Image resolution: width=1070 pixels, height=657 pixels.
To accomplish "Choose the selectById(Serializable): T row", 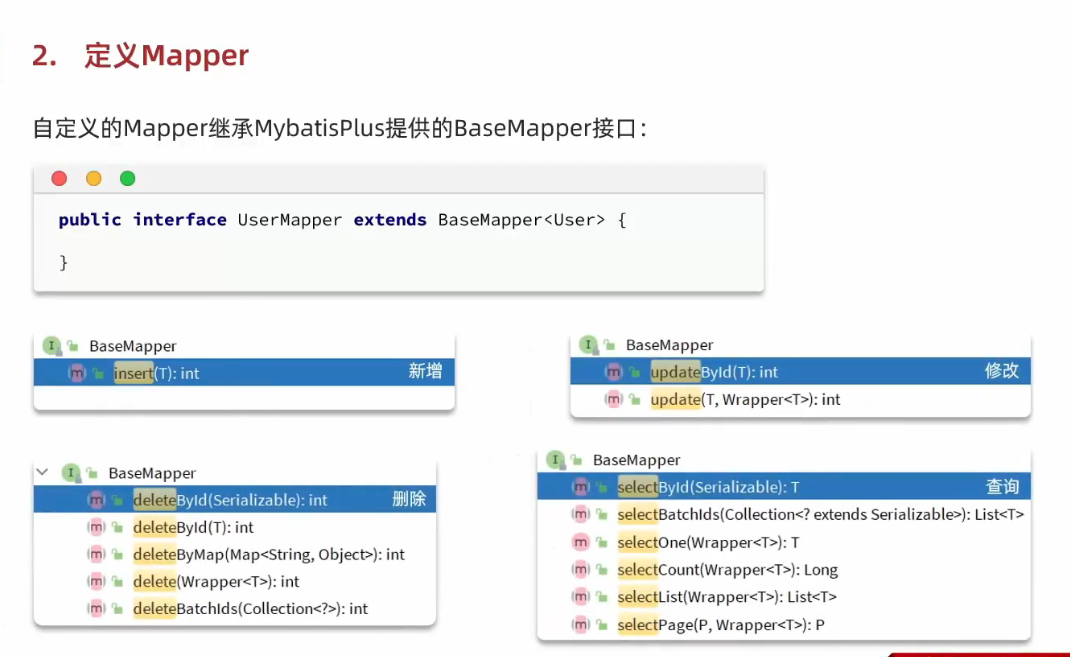I will click(708, 487).
